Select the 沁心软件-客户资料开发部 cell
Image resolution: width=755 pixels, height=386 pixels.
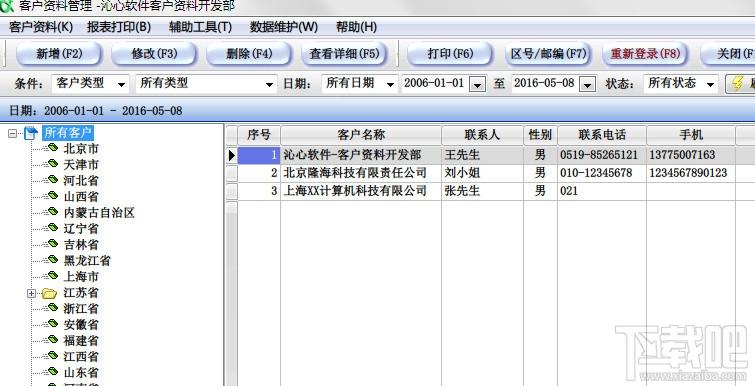(361, 155)
